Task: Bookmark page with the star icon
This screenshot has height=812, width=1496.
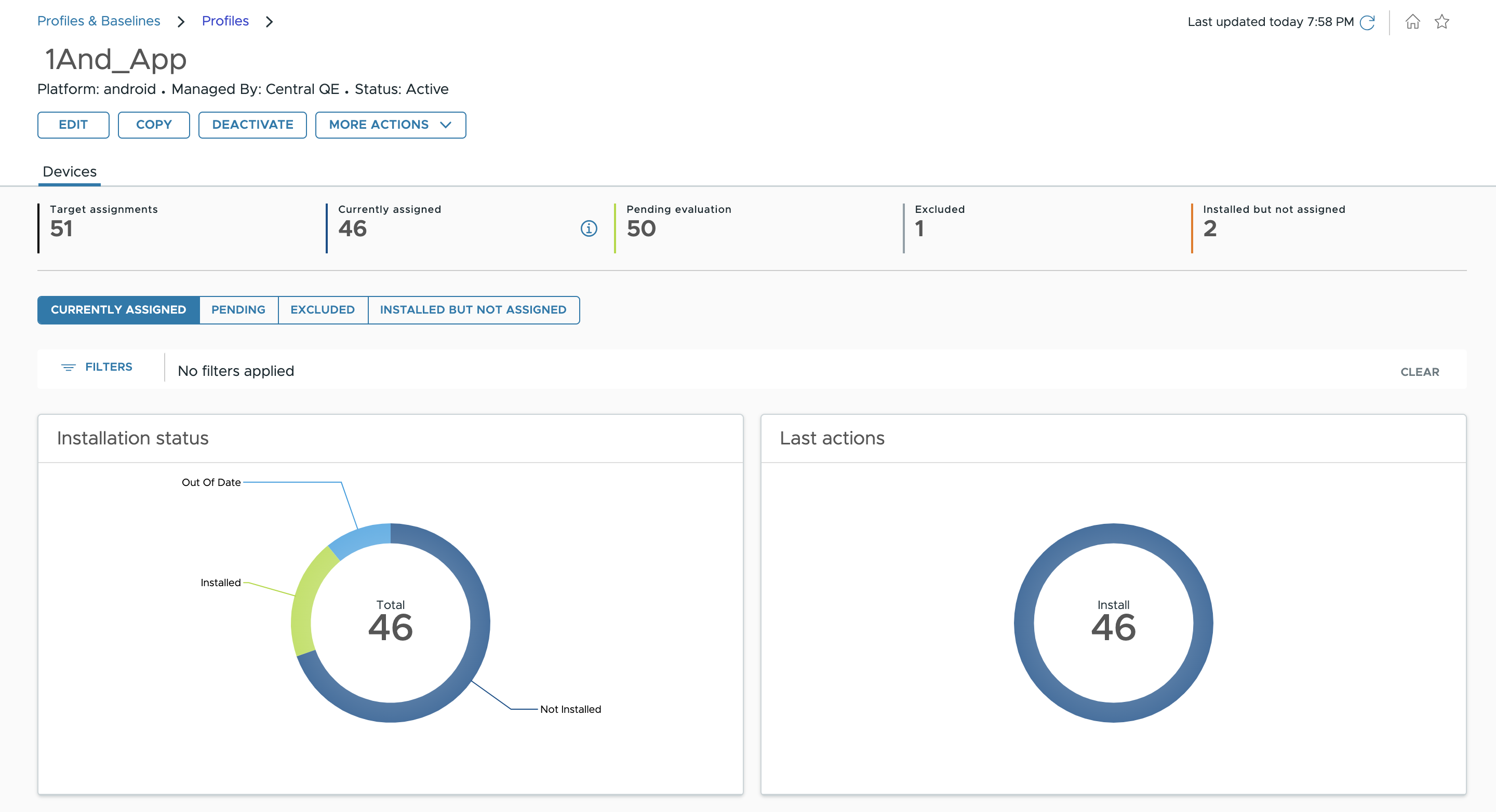Action: (1441, 22)
